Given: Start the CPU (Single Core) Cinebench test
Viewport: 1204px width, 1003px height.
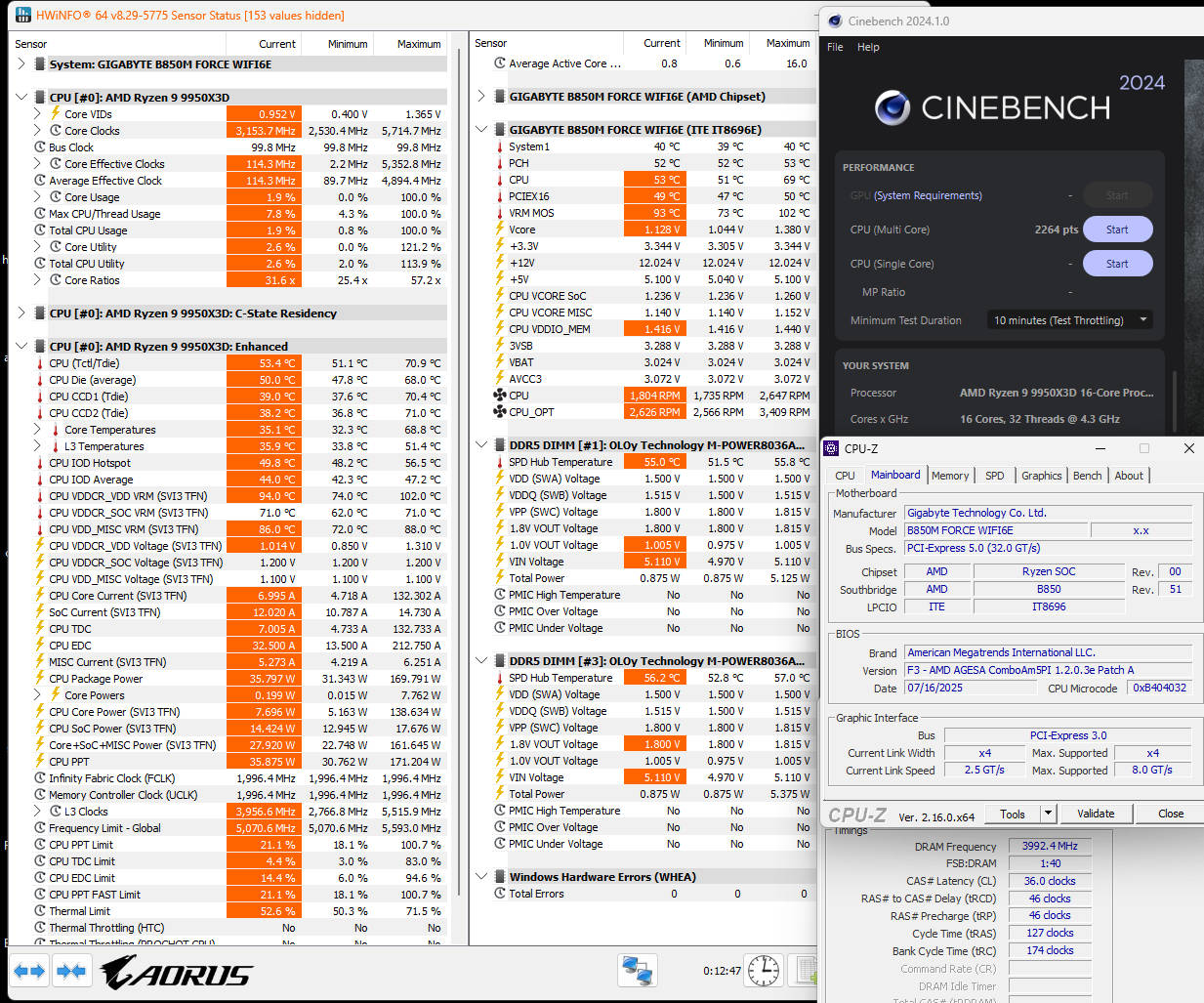Looking at the screenshot, I should (1117, 264).
